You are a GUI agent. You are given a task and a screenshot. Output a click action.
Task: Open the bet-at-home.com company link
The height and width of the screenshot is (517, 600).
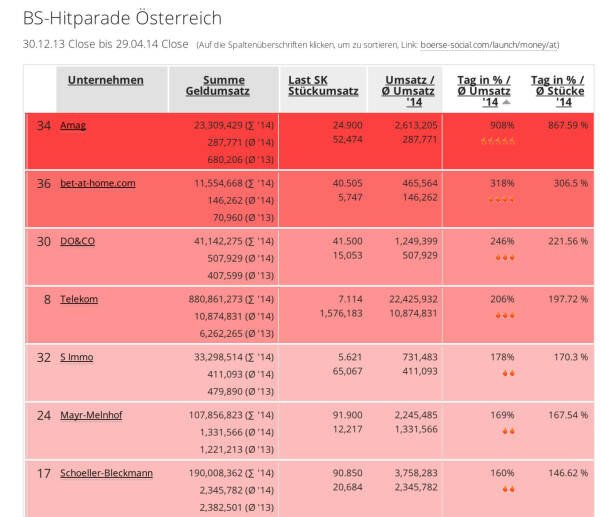click(x=97, y=183)
